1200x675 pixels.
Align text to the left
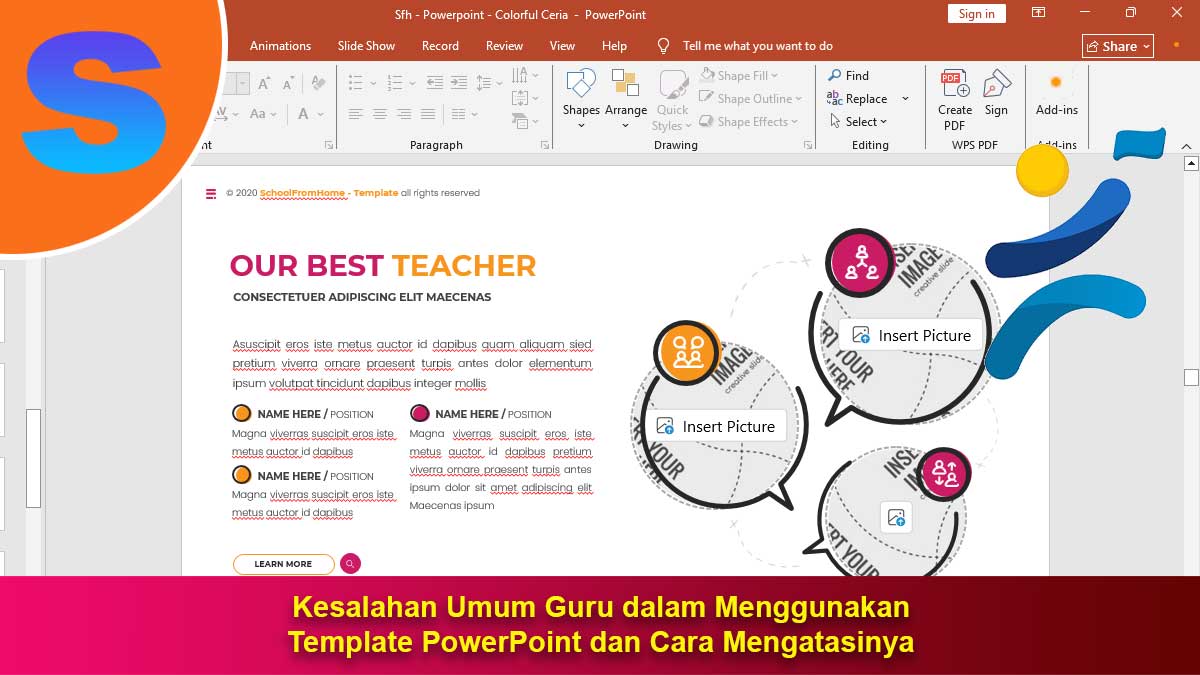(x=355, y=114)
